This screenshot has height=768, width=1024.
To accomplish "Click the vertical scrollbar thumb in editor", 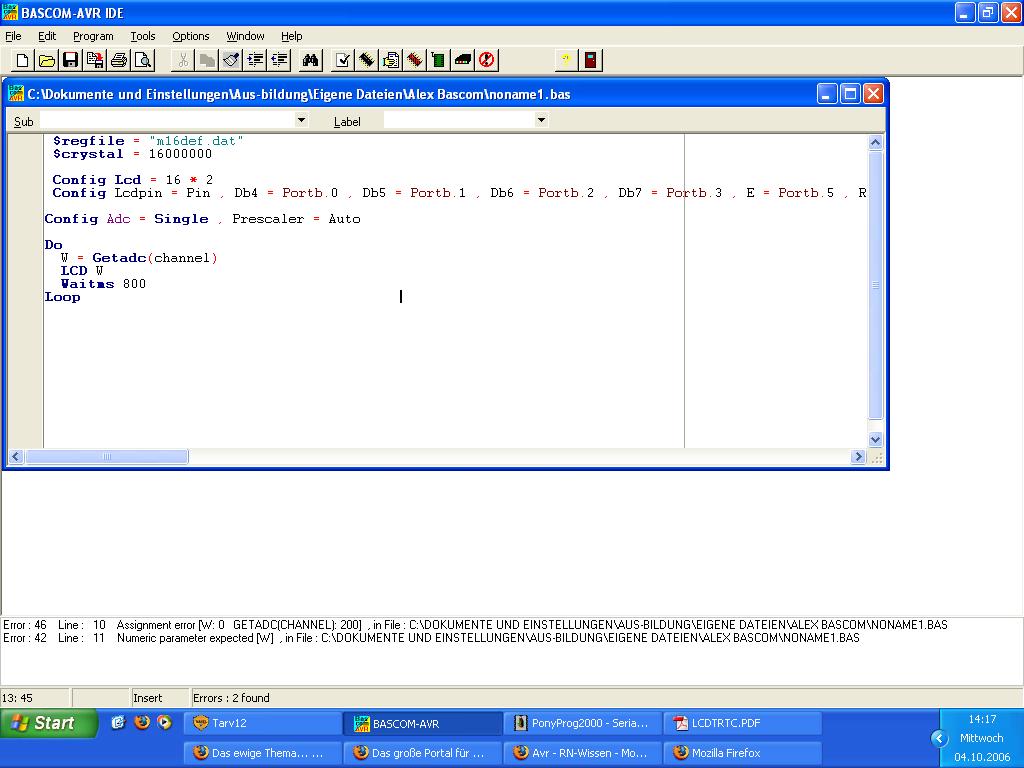I will (876, 285).
